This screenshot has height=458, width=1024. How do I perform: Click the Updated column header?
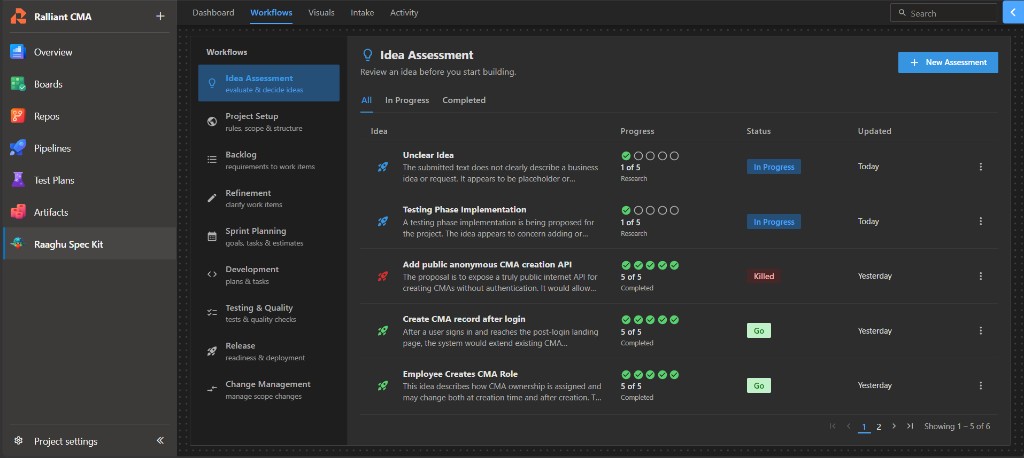coord(874,131)
